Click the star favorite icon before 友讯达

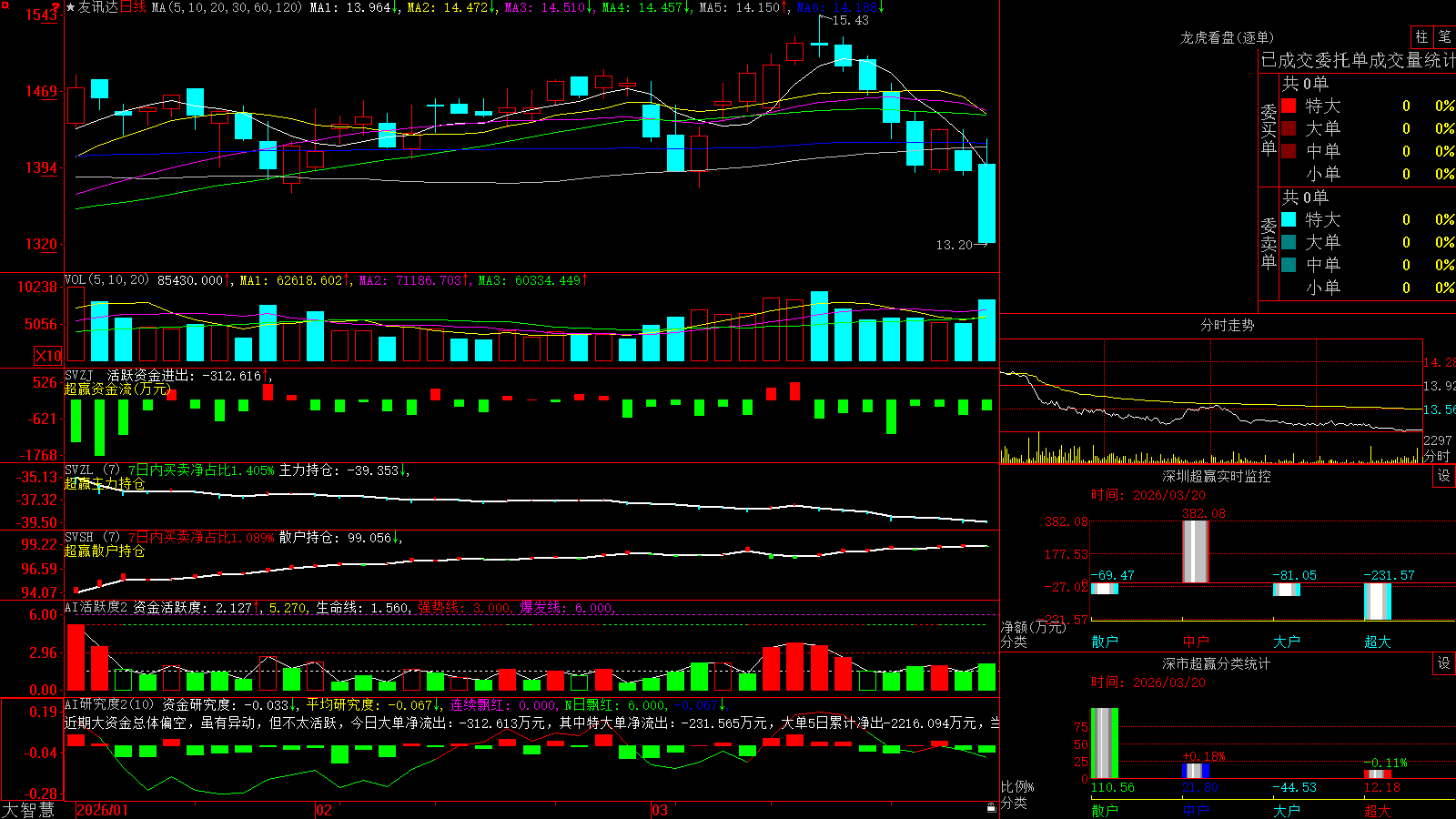(x=71, y=7)
